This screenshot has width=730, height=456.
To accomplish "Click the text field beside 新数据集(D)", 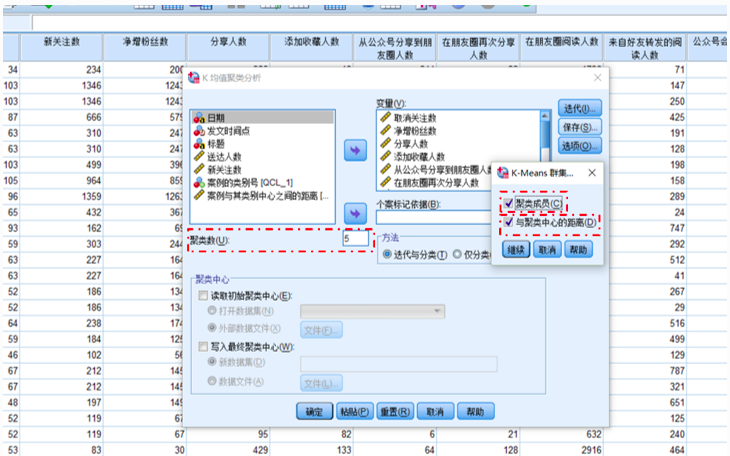I will point(399,364).
